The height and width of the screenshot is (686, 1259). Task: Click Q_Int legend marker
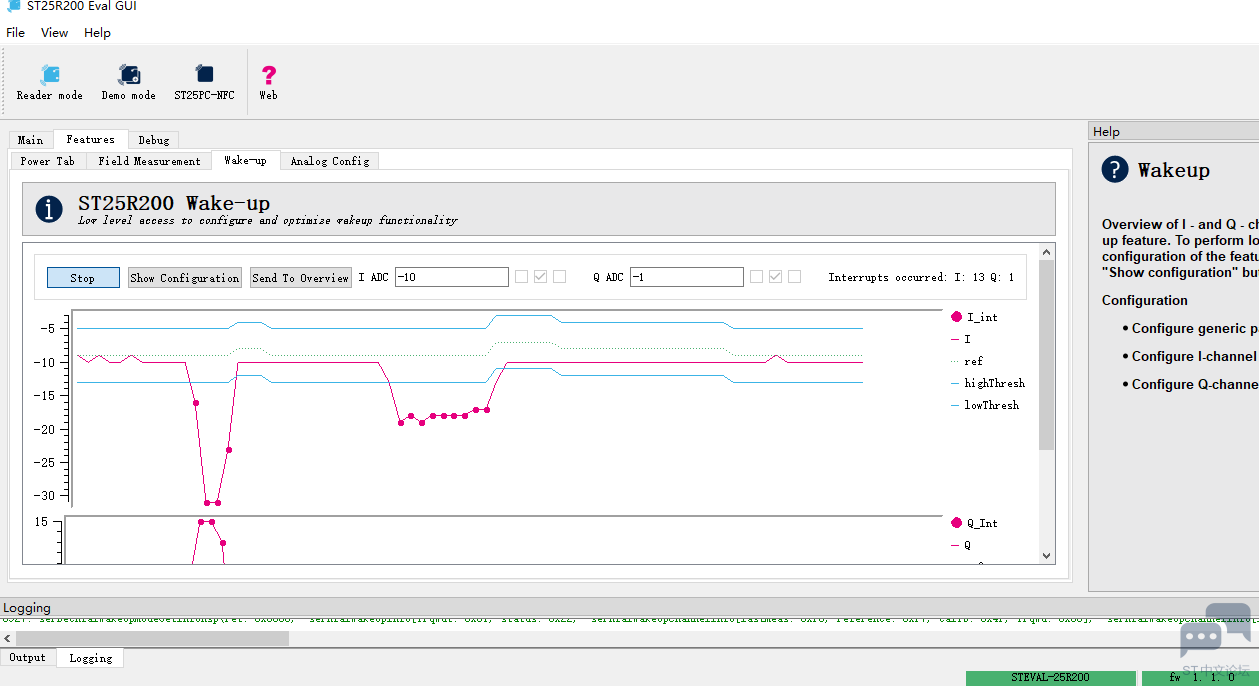(x=956, y=523)
